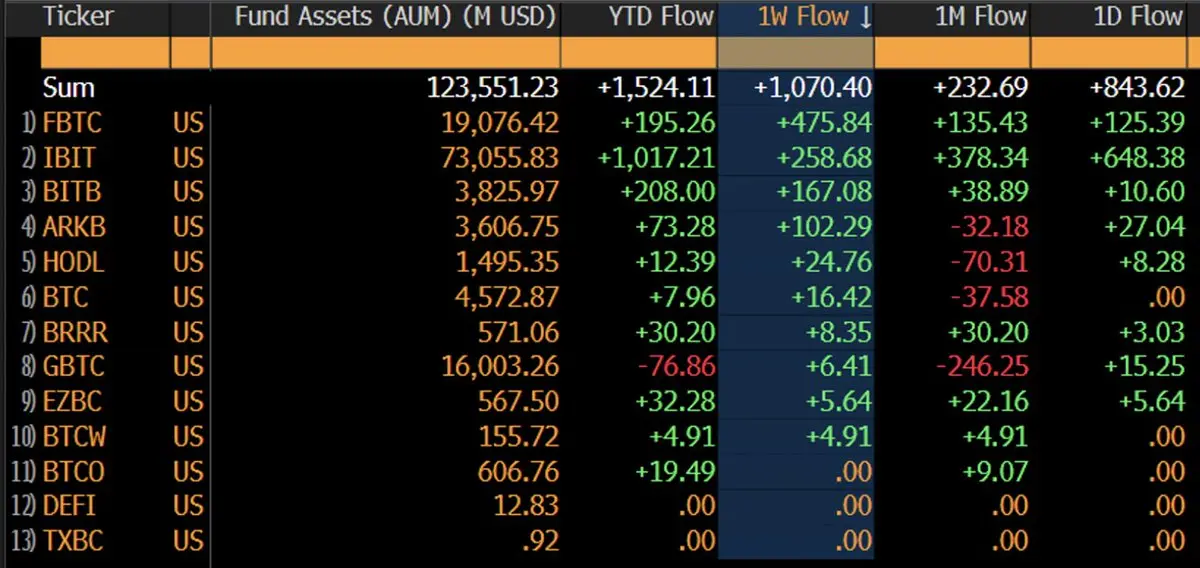Image resolution: width=1200 pixels, height=568 pixels.
Task: Click the YTD Flow column header
Action: click(x=661, y=17)
